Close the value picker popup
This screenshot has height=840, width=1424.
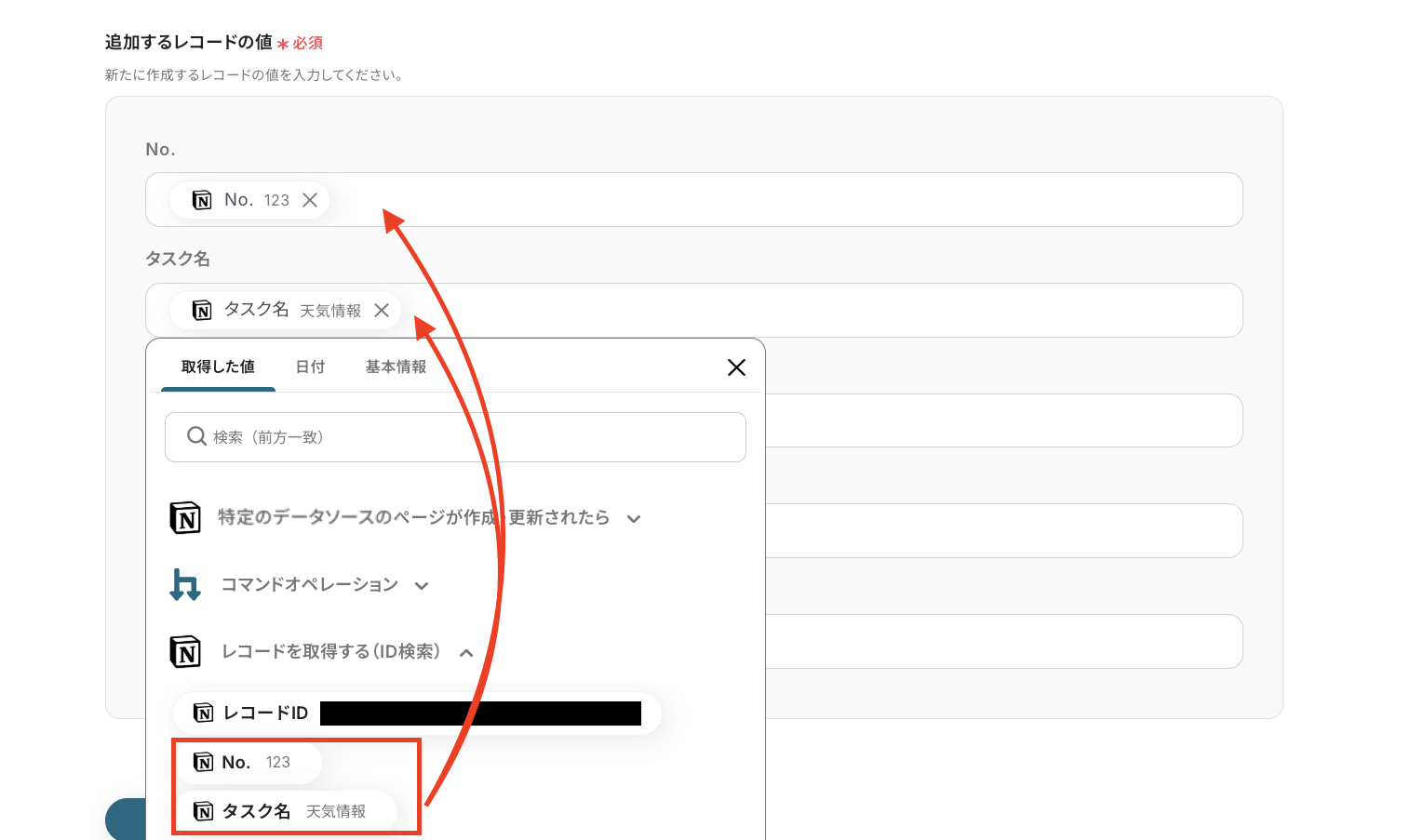pos(736,367)
